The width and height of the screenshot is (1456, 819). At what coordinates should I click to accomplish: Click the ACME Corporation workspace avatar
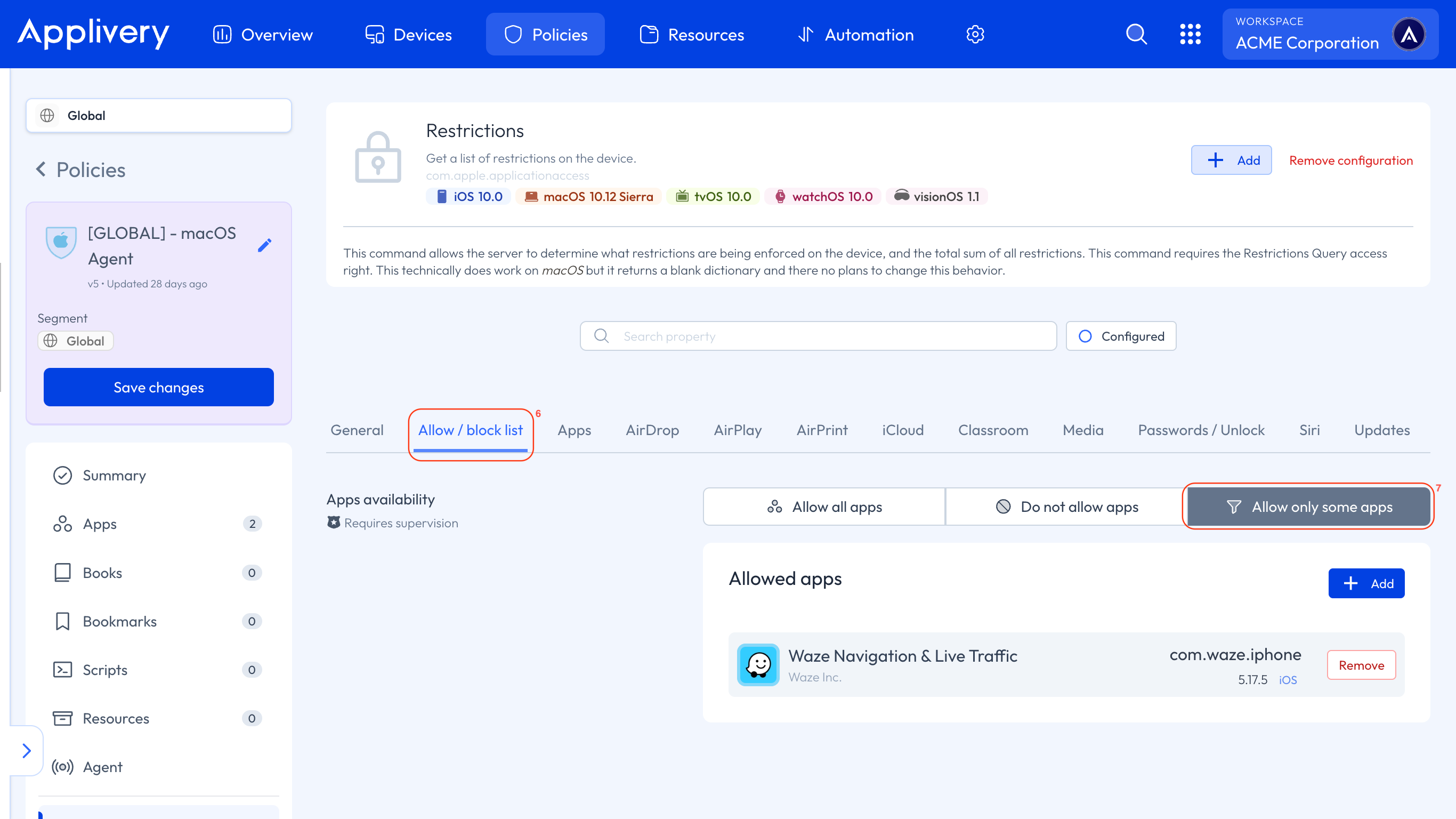[x=1409, y=35]
